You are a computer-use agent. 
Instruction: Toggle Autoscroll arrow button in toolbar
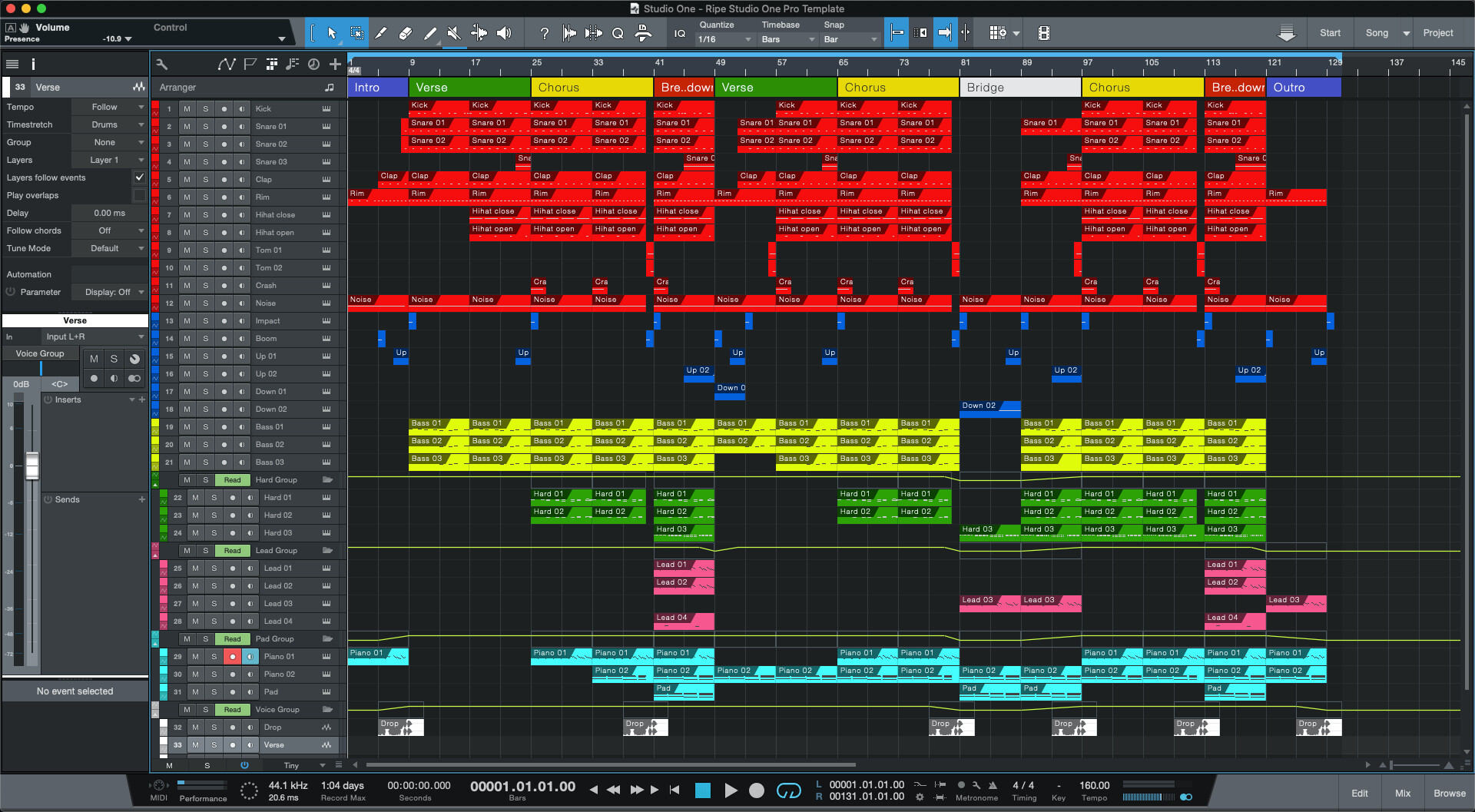point(945,33)
